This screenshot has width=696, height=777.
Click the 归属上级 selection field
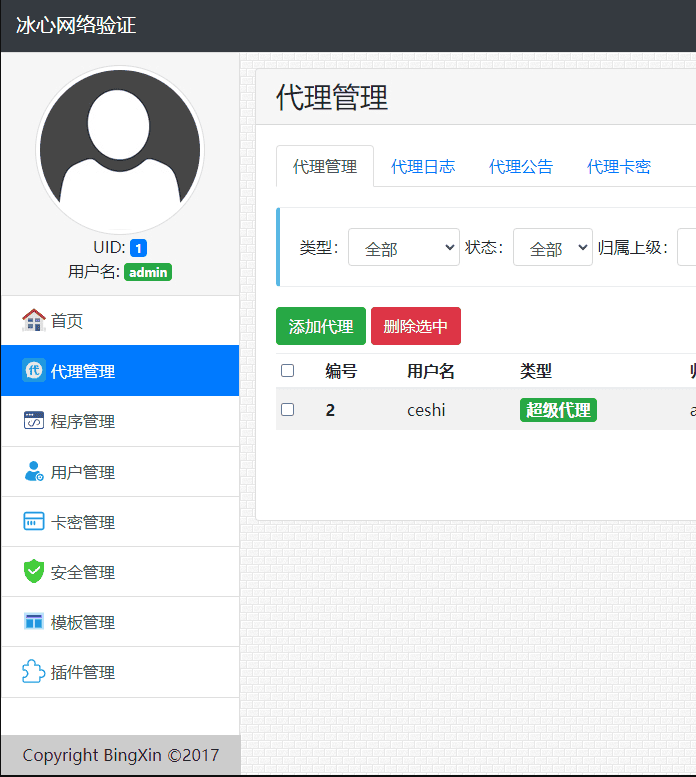coord(686,248)
